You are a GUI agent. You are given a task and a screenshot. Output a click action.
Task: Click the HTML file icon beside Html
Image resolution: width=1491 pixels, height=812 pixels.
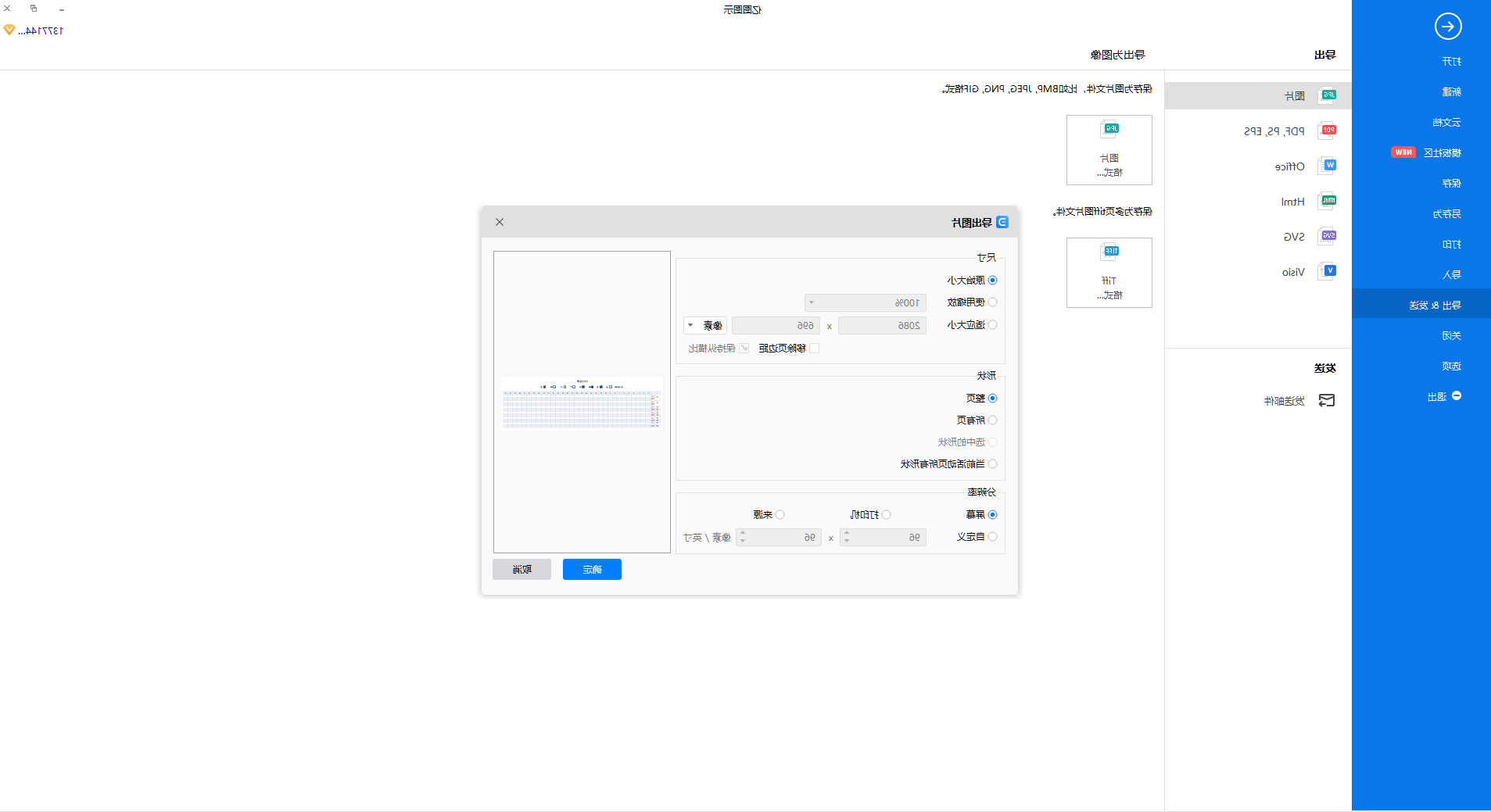pyautogui.click(x=1328, y=201)
